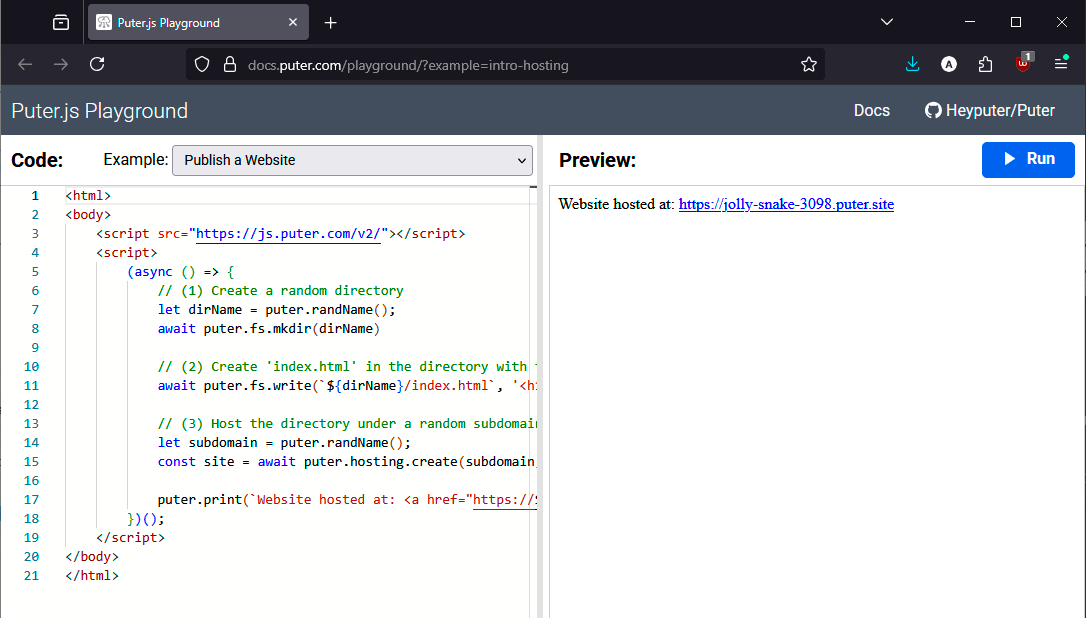Open a new browser tab with the plus button
The image size is (1086, 618).
tap(330, 21)
